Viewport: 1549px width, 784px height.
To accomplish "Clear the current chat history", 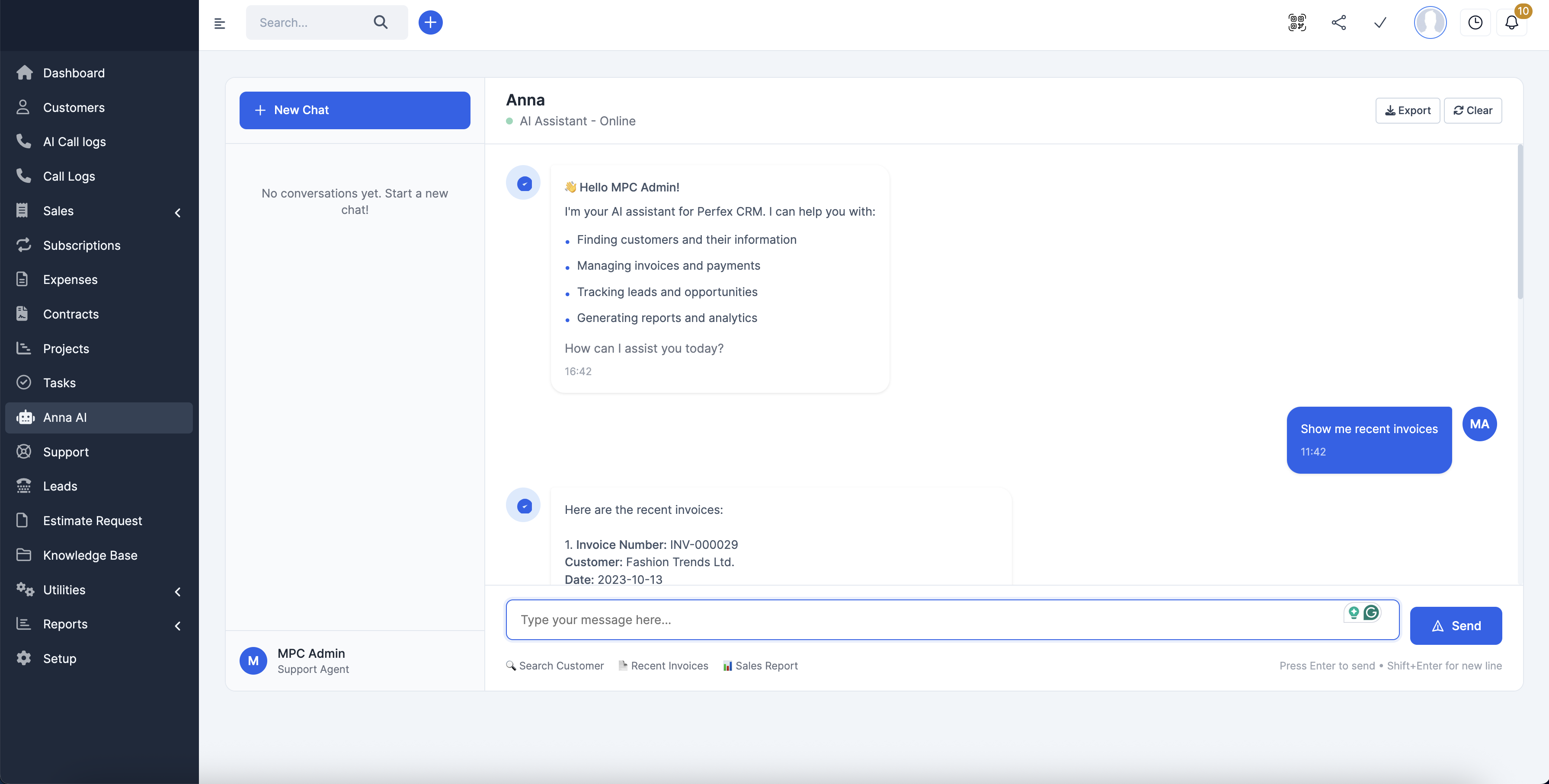I will pyautogui.click(x=1472, y=110).
